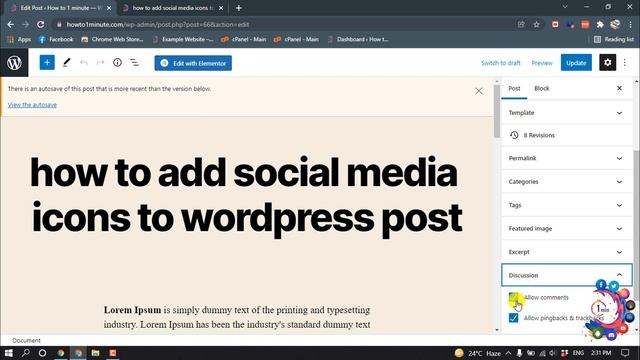640x360 pixels.
Task: Open the Windows Start menu
Action: (x=8, y=353)
